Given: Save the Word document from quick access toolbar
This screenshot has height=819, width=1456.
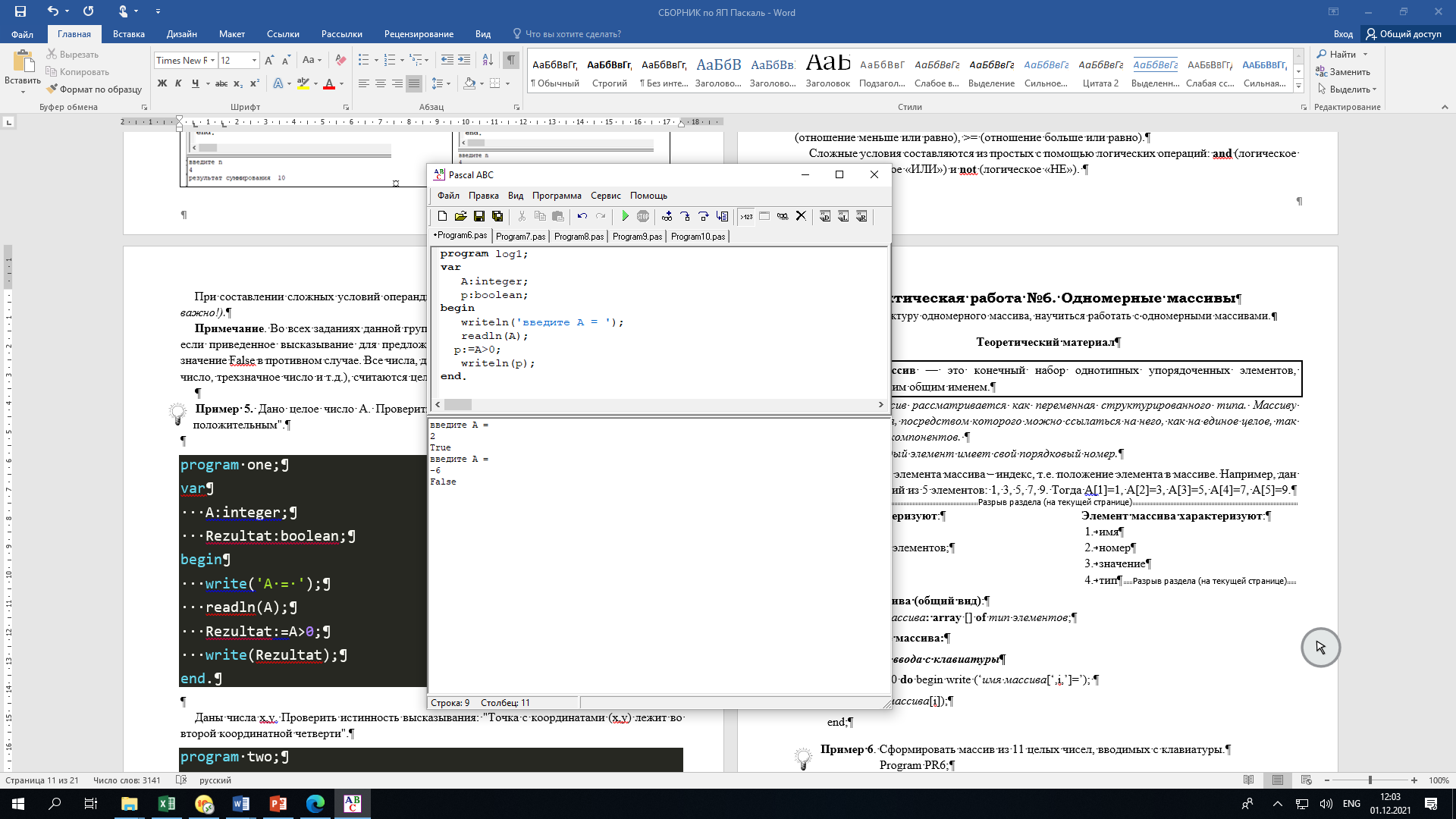Looking at the screenshot, I should [x=20, y=11].
